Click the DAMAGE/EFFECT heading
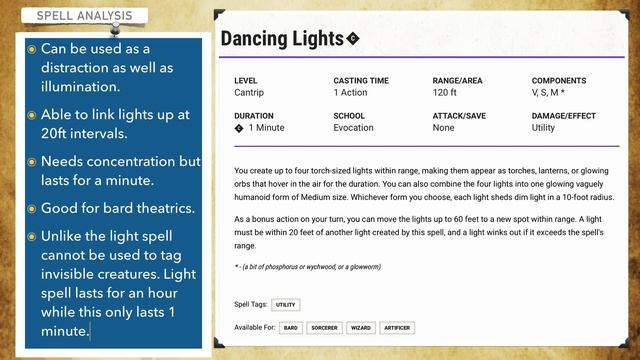Image resolution: width=640 pixels, height=360 pixels. [564, 116]
